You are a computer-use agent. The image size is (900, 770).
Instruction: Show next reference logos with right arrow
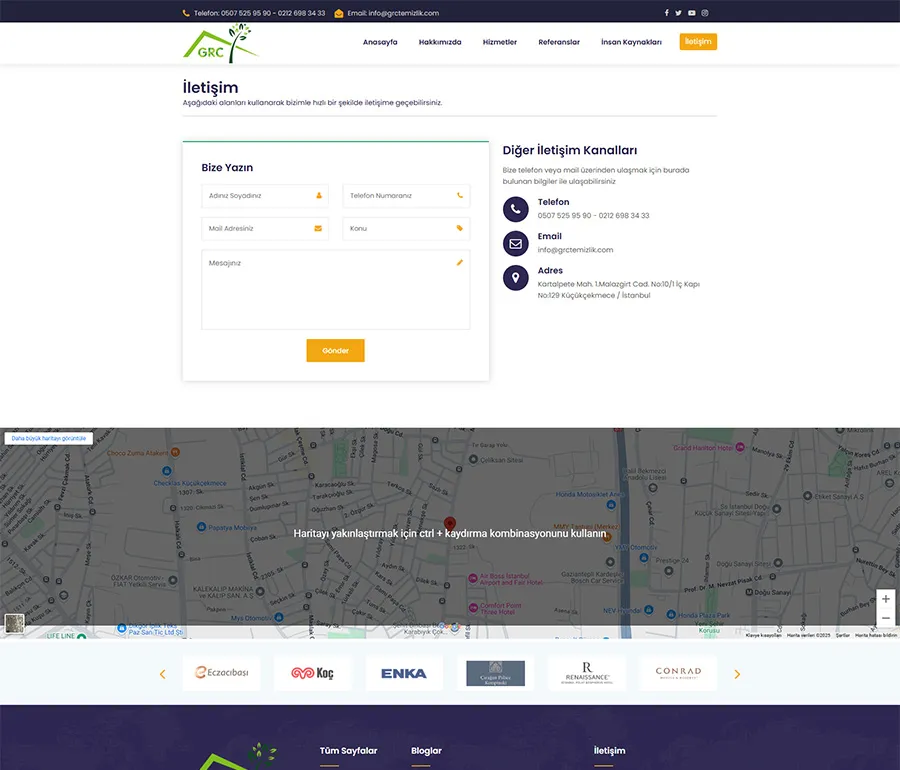coord(737,674)
